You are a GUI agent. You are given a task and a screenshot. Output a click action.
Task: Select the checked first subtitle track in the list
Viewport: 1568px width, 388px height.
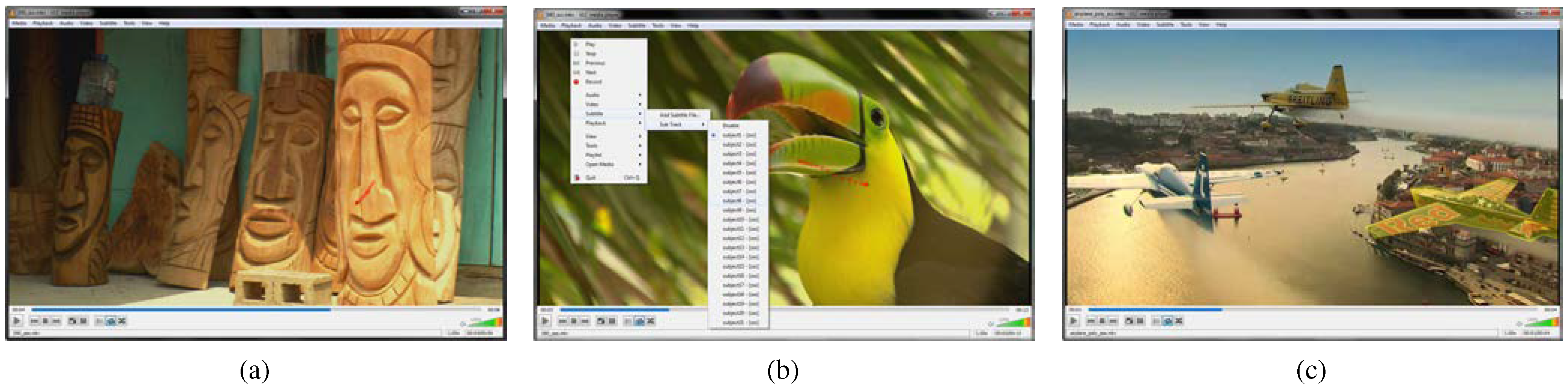tap(739, 135)
